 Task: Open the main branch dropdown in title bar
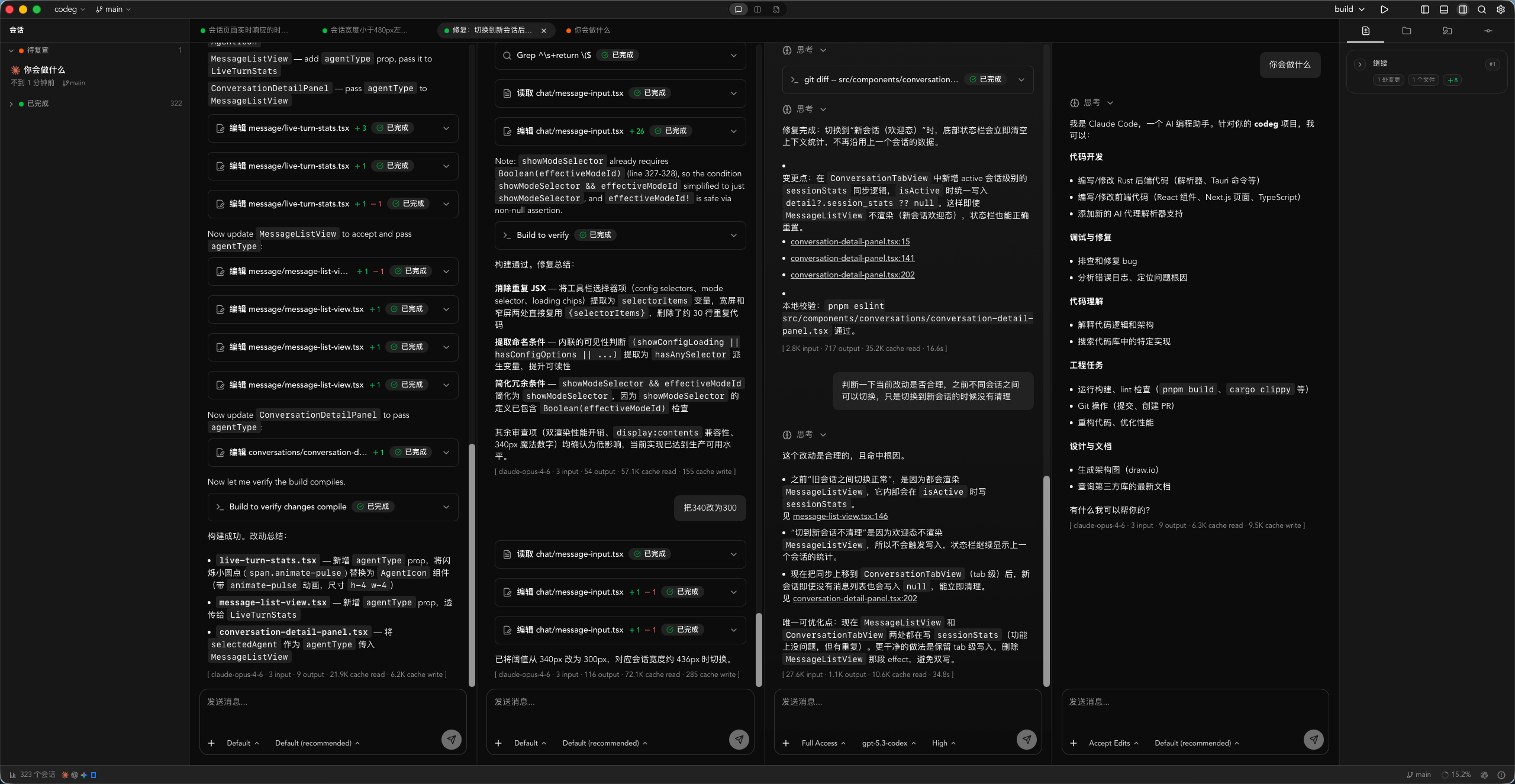(x=113, y=9)
